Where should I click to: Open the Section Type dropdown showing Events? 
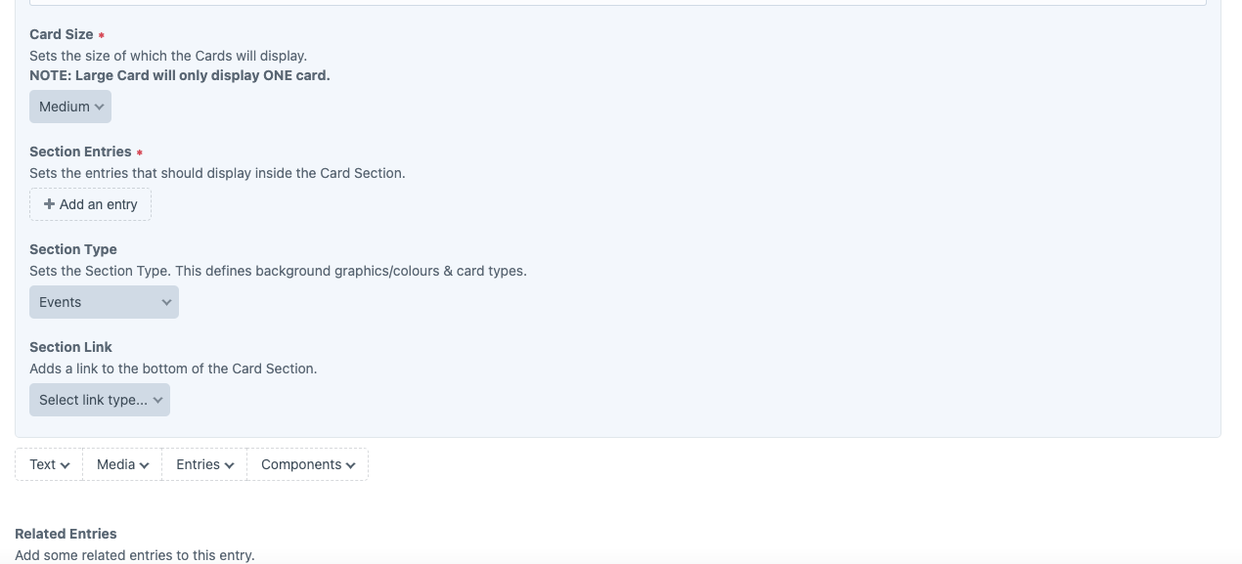(x=103, y=302)
